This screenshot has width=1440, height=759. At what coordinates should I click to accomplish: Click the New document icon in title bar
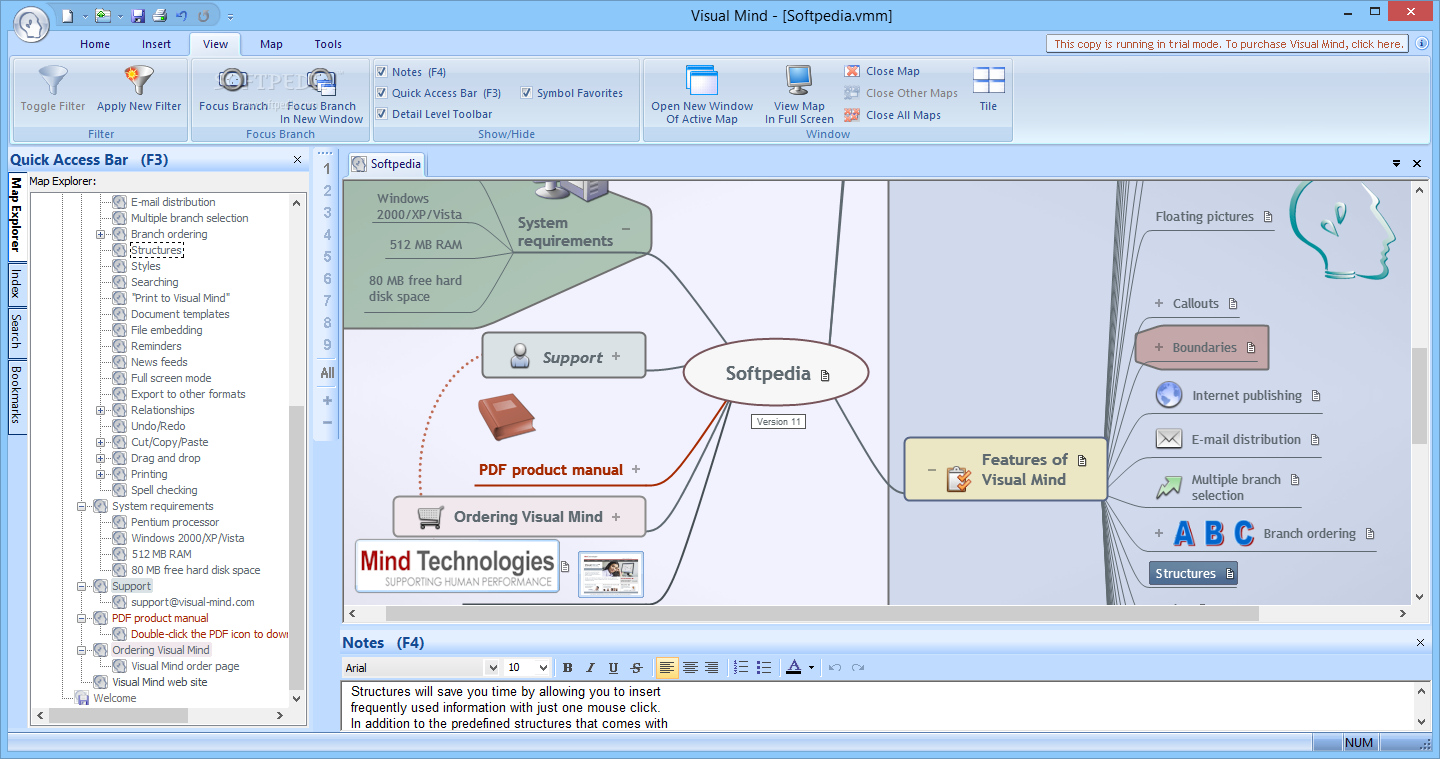point(68,16)
